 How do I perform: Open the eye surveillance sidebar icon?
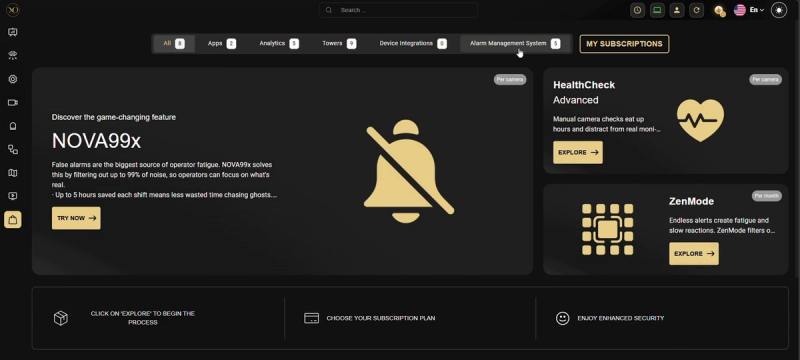coord(13,56)
